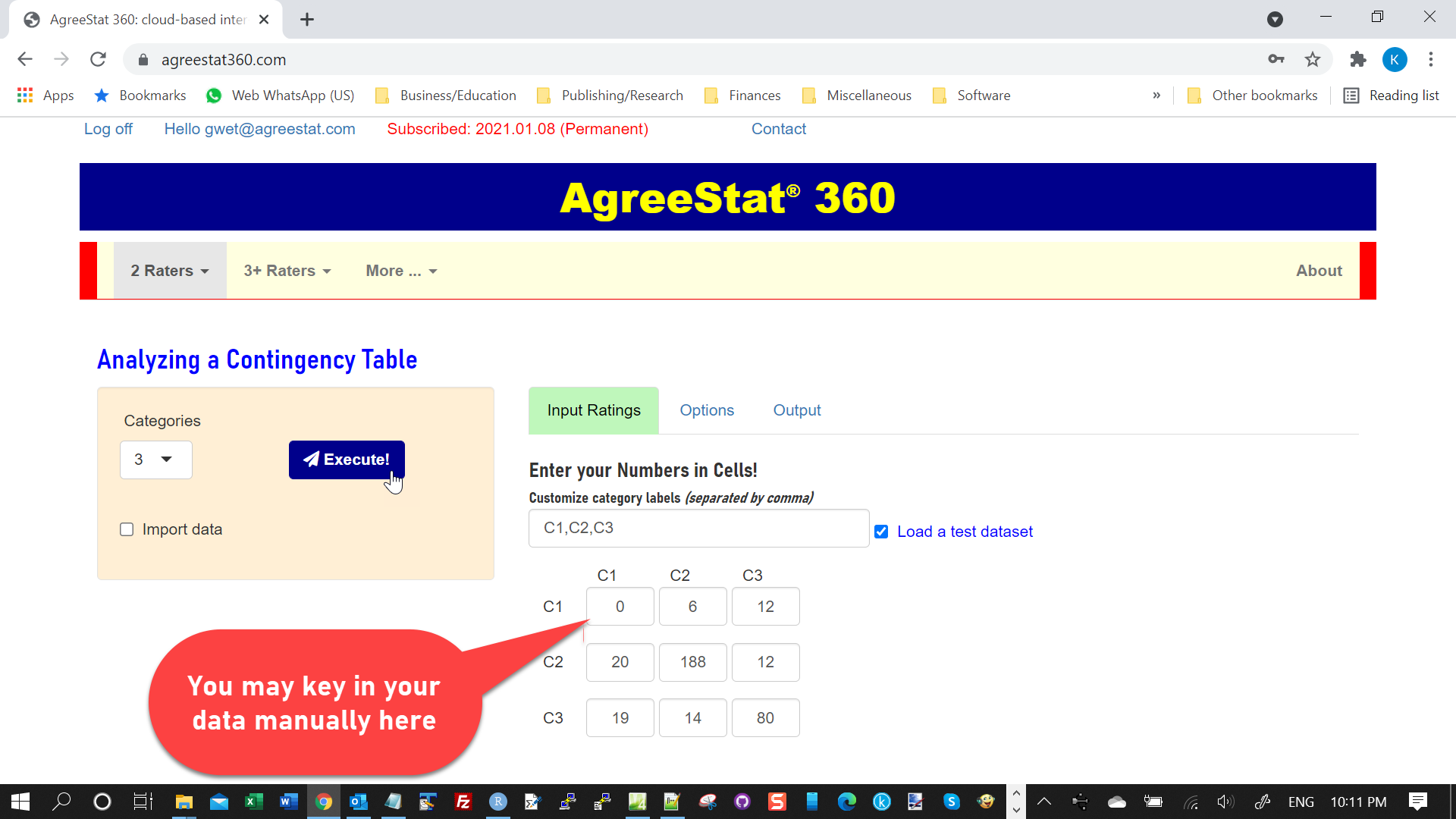
Task: Uncheck the Load a test dataset checkbox
Action: coord(881,532)
